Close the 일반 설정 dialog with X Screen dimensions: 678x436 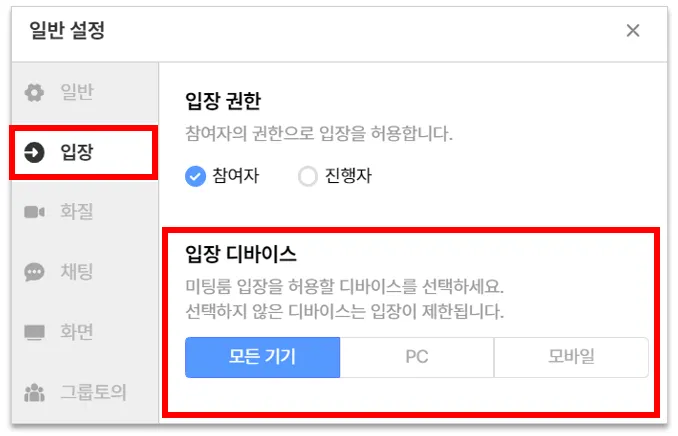pos(633,31)
